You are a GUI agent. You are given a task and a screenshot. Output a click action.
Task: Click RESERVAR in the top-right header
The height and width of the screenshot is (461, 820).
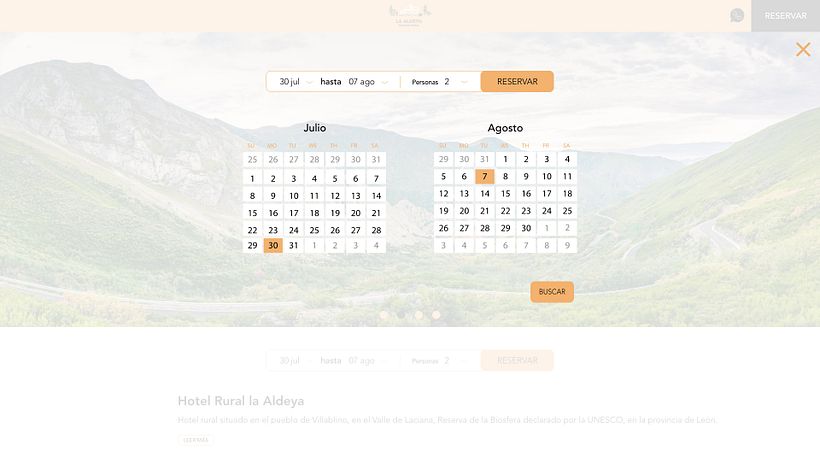[785, 16]
